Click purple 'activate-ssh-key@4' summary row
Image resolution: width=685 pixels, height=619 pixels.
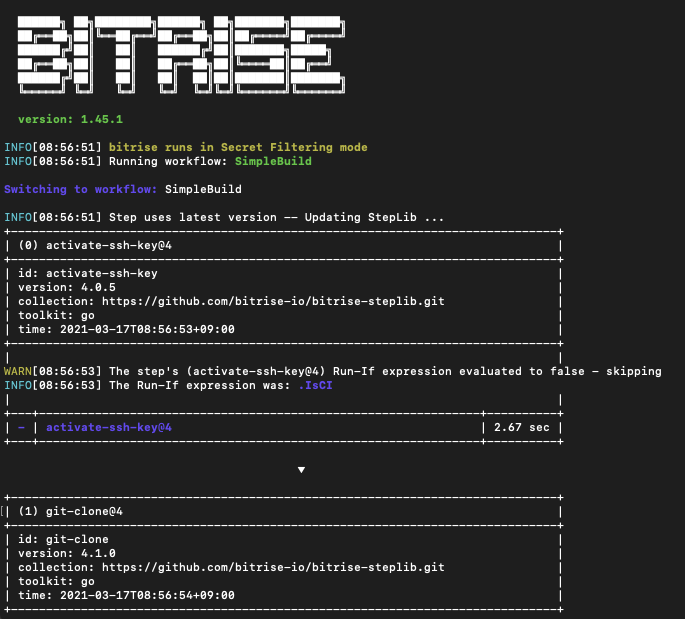coord(109,427)
